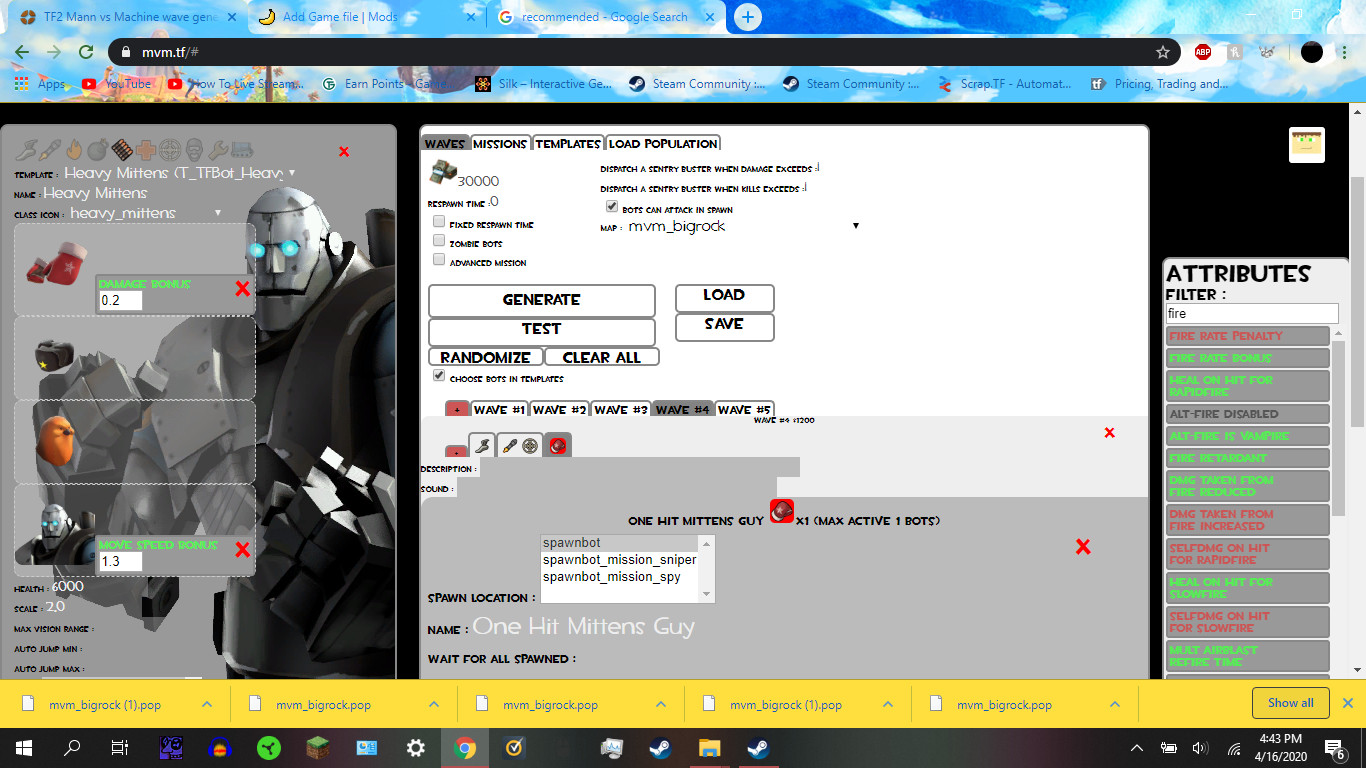Toggle the Zombie Bots checkbox
Image resolution: width=1366 pixels, height=768 pixels.
click(439, 241)
